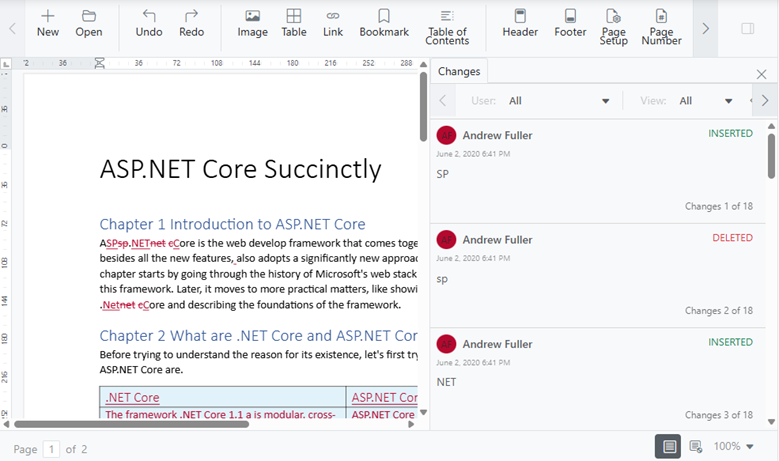The width and height of the screenshot is (779, 461).
Task: Click the current page number field
Action: point(51,449)
